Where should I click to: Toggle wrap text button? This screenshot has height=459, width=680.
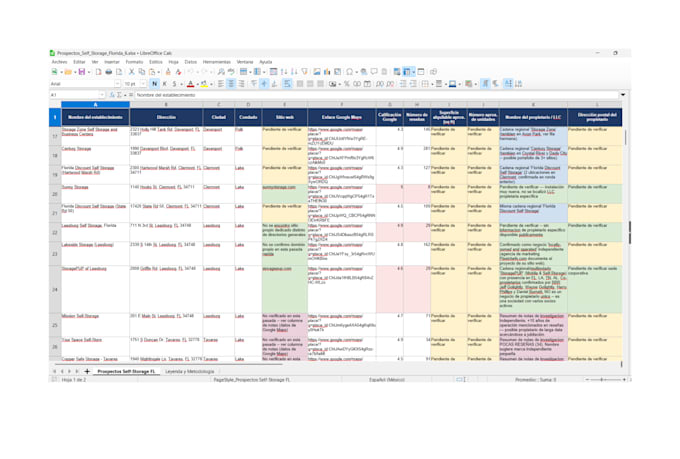pos(287,84)
